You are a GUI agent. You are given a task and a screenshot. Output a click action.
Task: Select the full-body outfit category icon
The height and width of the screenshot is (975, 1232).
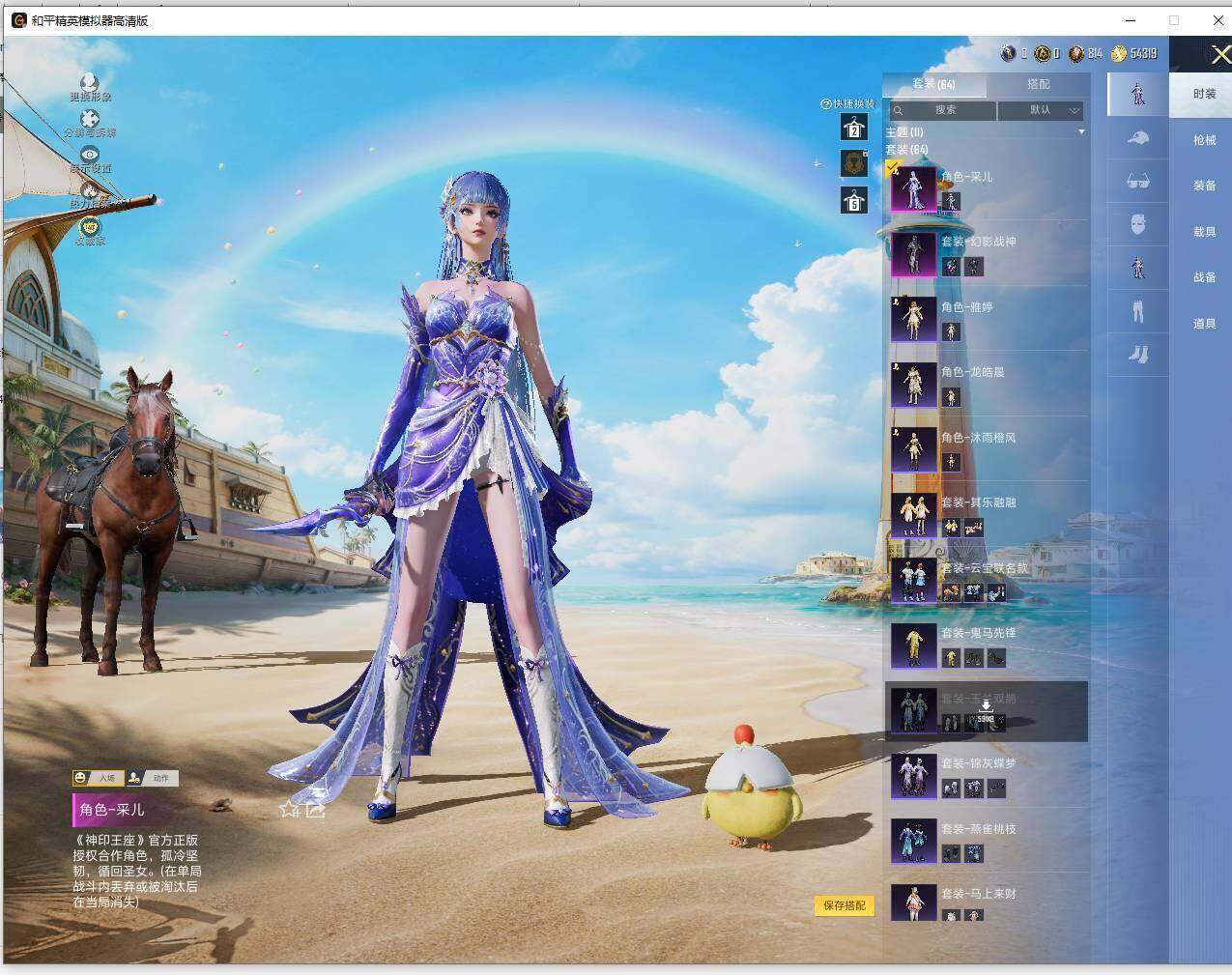[1138, 93]
